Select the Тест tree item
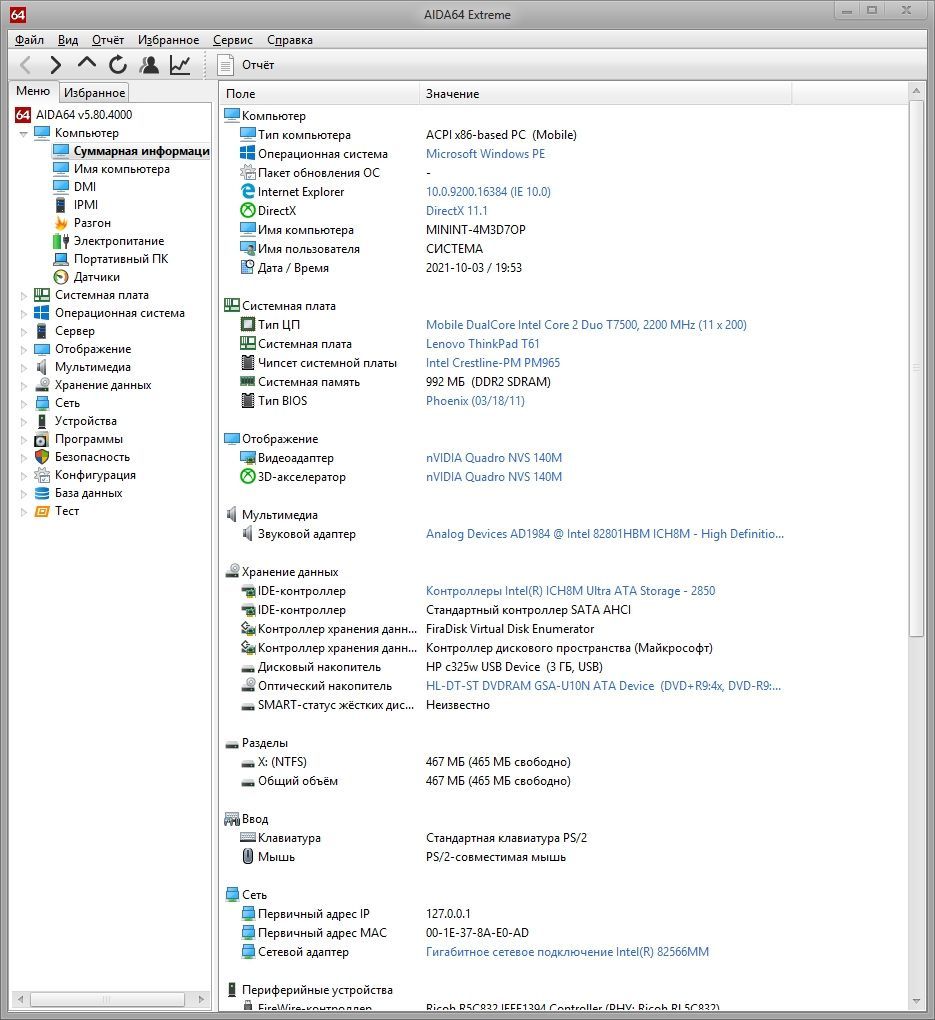This screenshot has width=935, height=1020. 67,511
